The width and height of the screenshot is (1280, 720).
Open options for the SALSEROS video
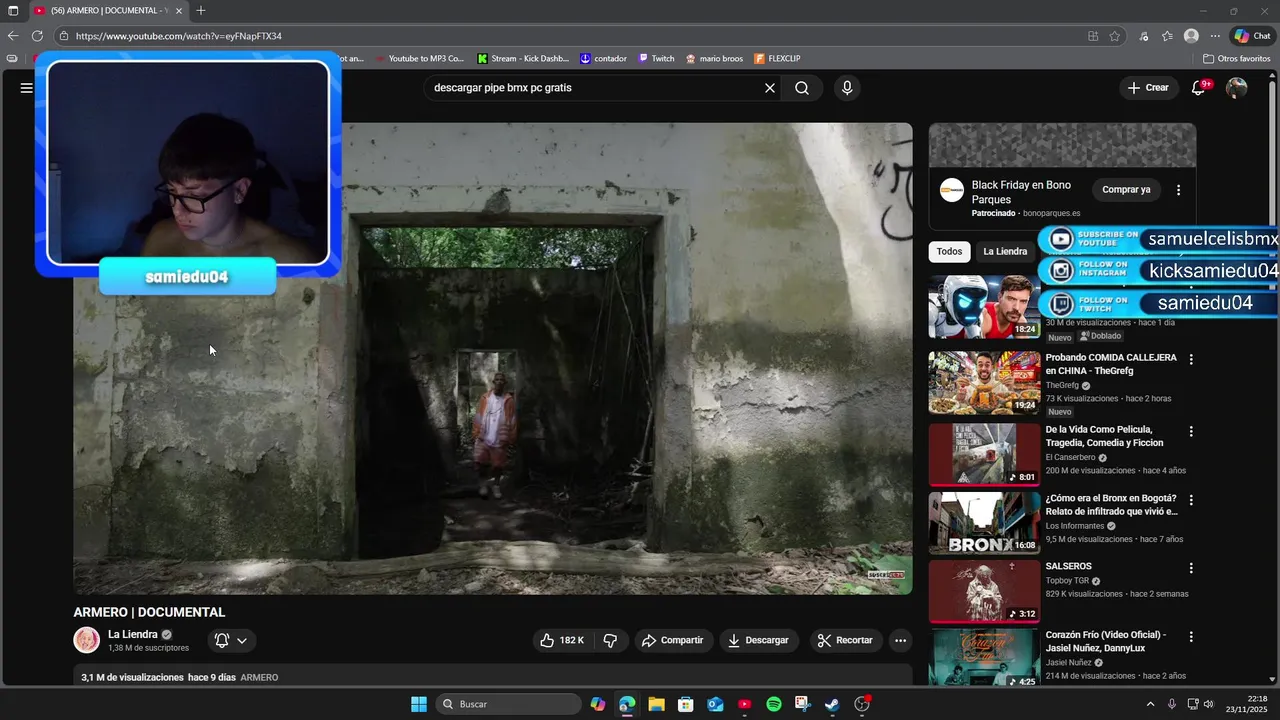coord(1191,568)
